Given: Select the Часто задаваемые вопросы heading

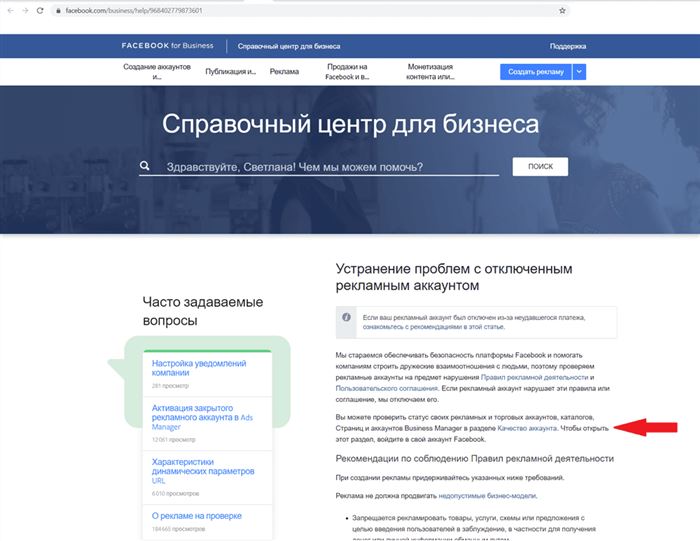Looking at the screenshot, I should [203, 311].
